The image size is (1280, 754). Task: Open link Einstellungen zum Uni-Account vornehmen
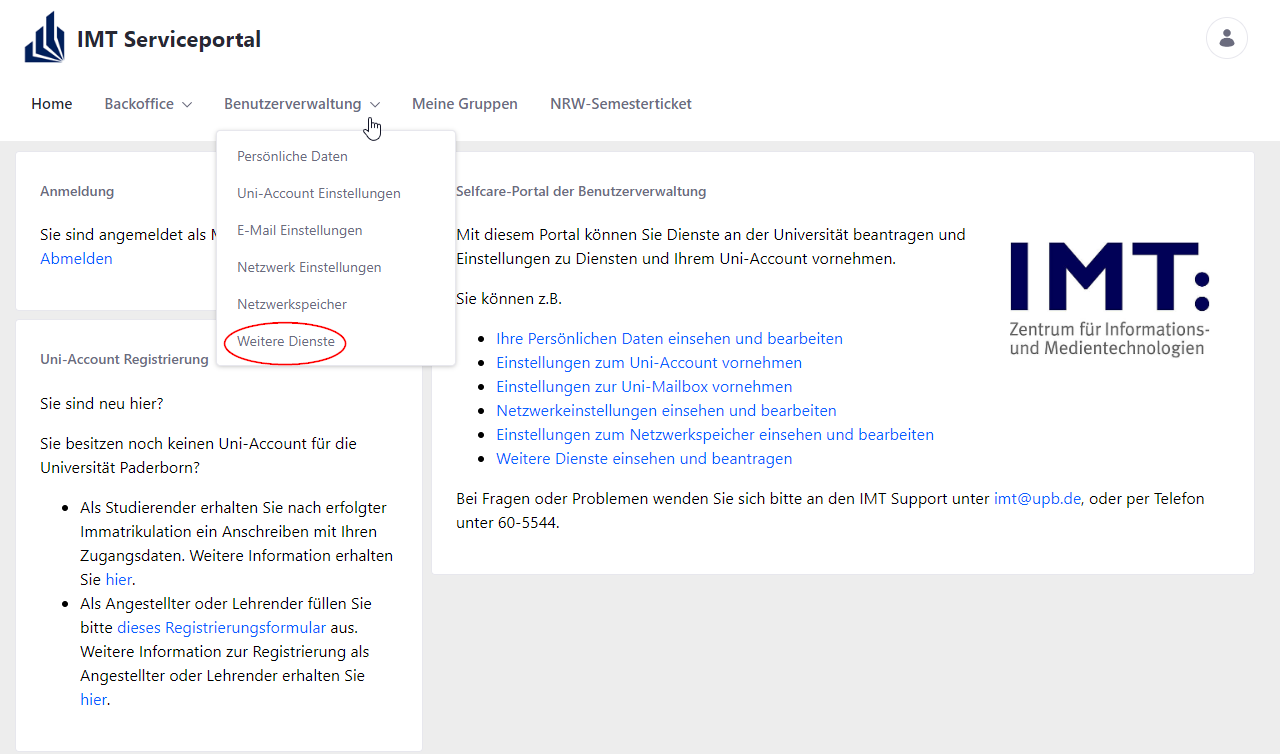[649, 363]
